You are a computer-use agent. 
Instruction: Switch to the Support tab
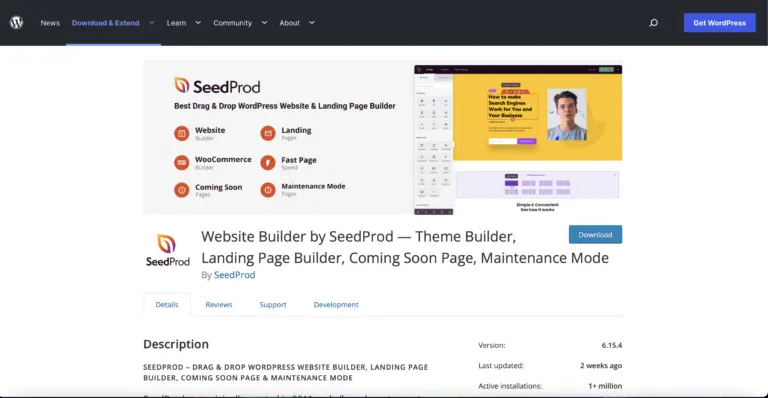(x=273, y=304)
